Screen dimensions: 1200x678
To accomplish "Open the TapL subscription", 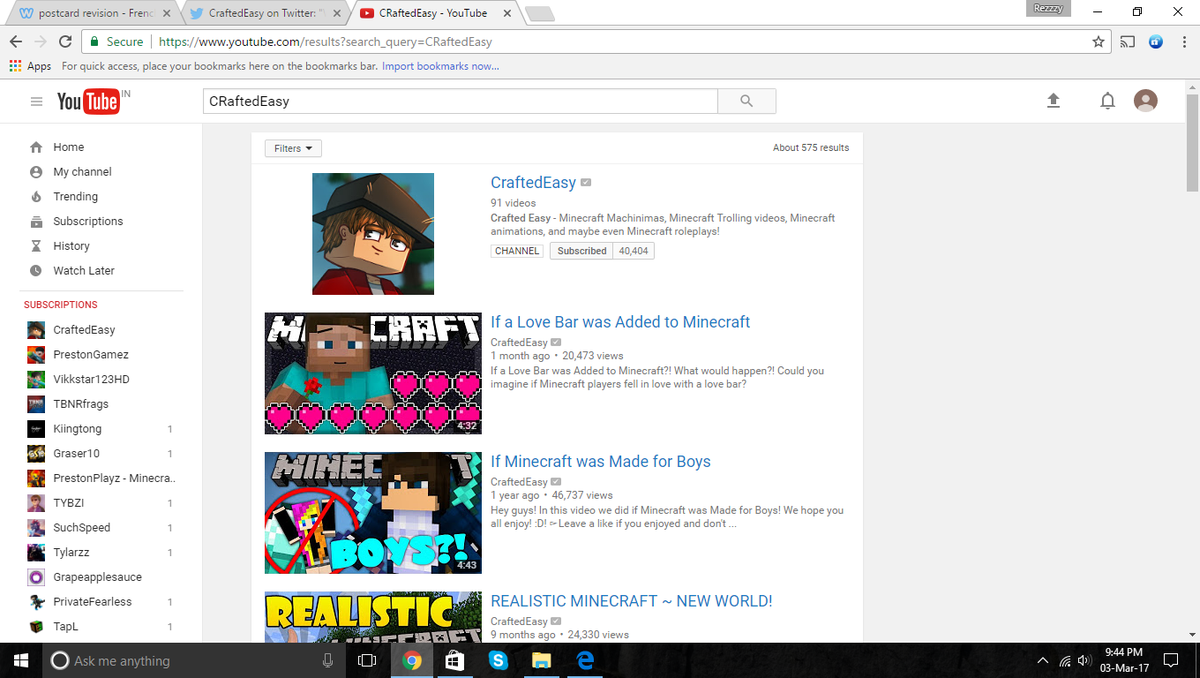I will tap(65, 626).
